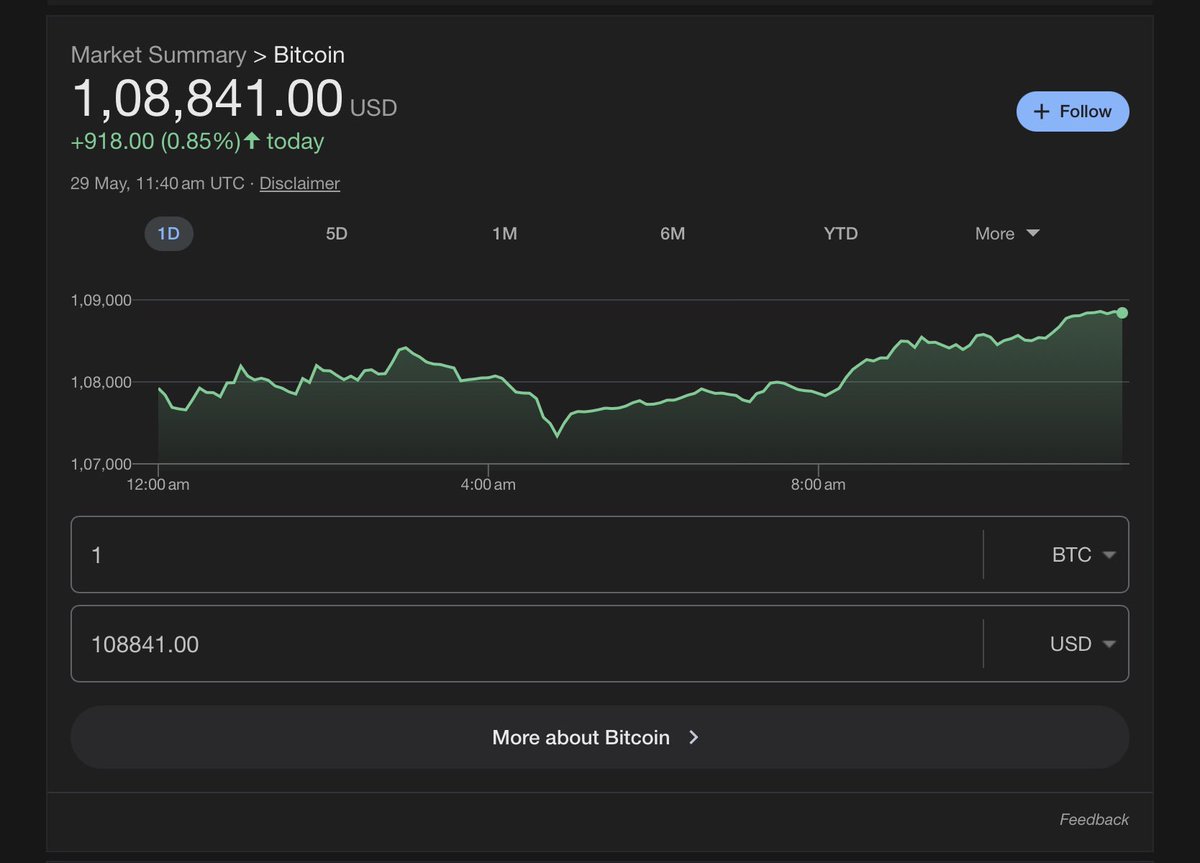The height and width of the screenshot is (863, 1200).
Task: Click the chevron in More about Bitcoin
Action: tap(694, 738)
